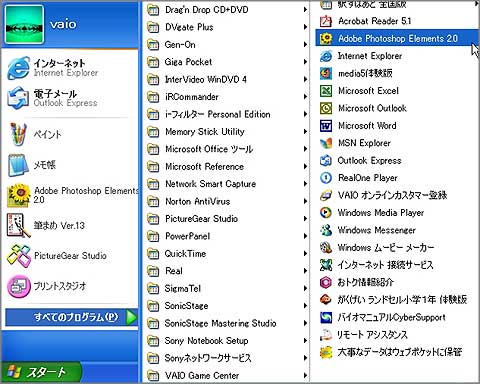
Task: Launch Windows Media Player icon
Action: coord(326,213)
